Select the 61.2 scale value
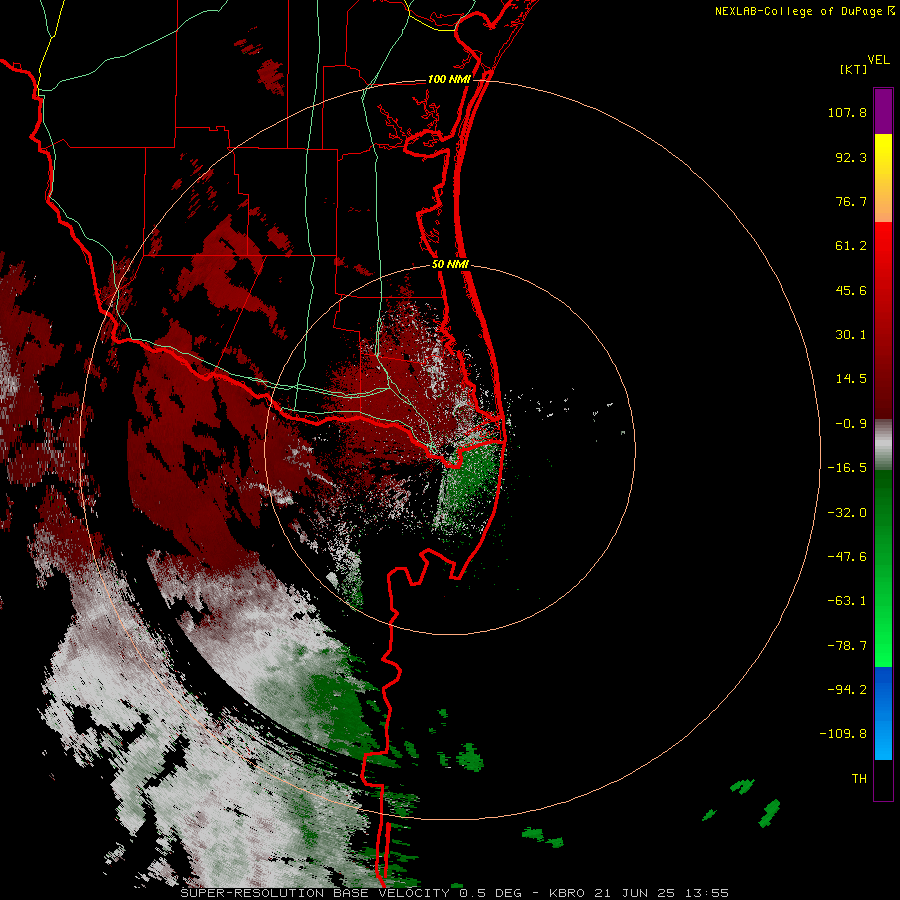The width and height of the screenshot is (900, 900). (851, 246)
